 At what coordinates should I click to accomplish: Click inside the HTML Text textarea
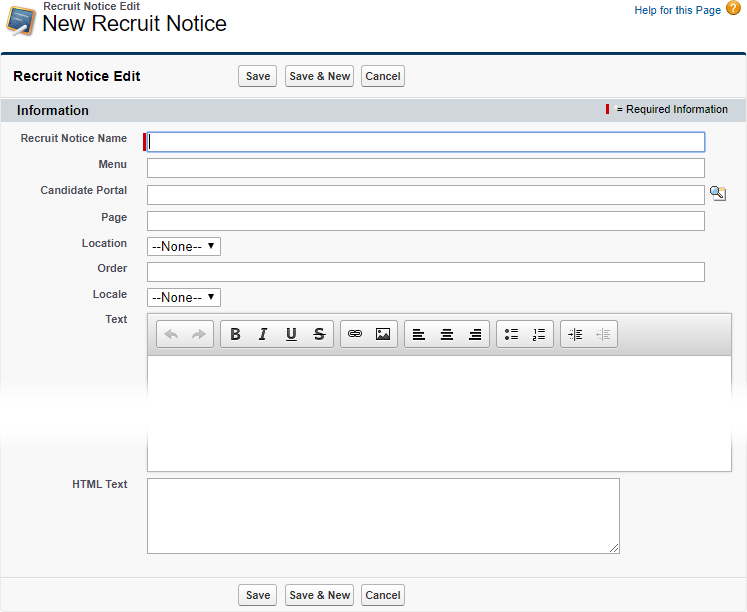pos(383,515)
